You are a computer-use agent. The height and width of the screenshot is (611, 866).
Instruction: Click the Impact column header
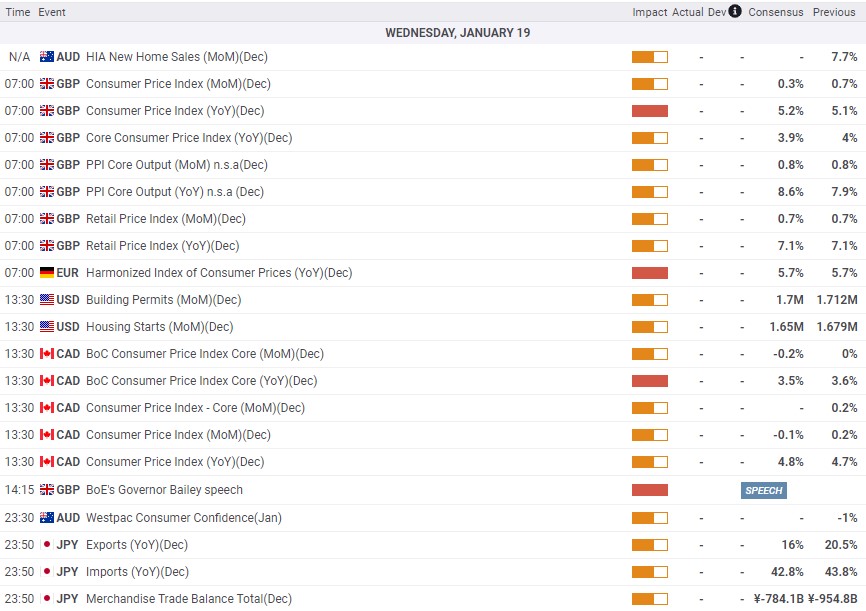(x=649, y=12)
